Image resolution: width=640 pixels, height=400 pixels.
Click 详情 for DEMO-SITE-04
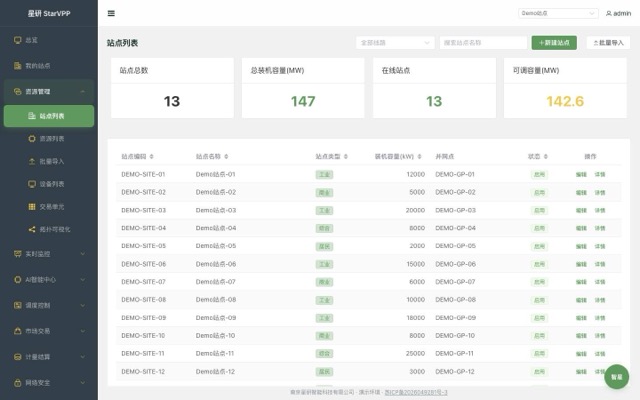coord(600,228)
